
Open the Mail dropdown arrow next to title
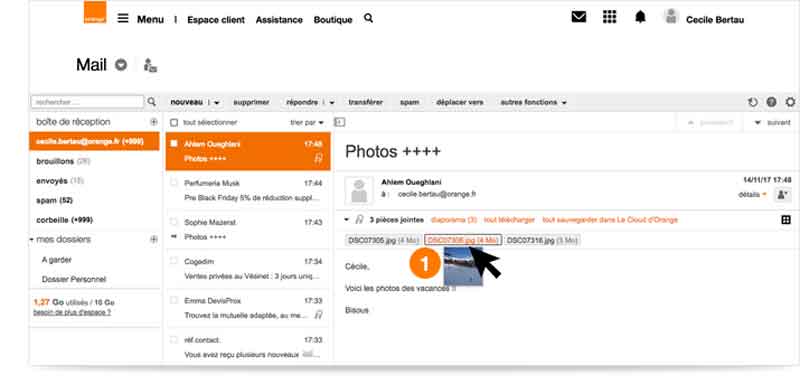[120, 65]
